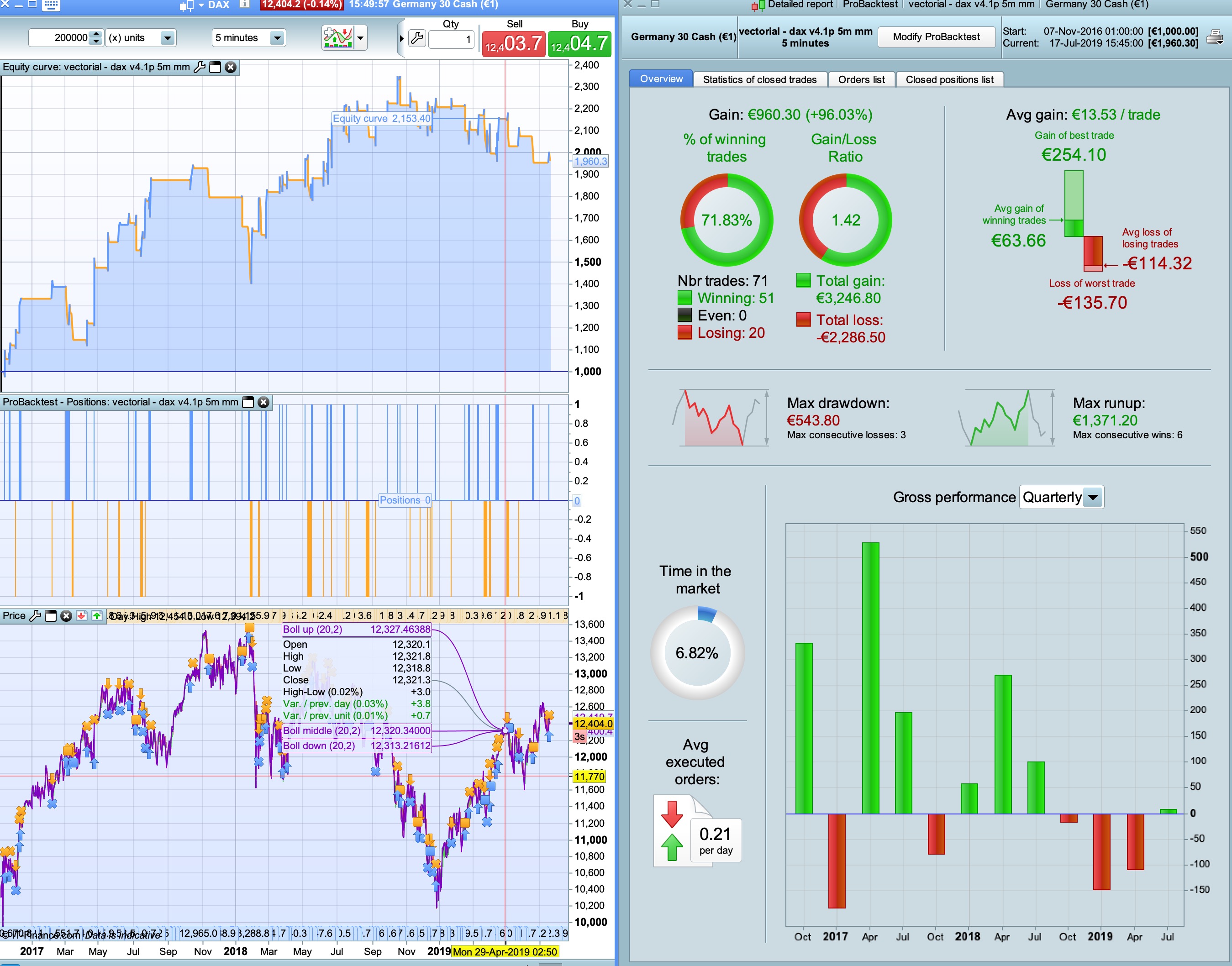The image size is (1232, 966).
Task: Click the DAX instrument info icon
Action: (x=244, y=5)
